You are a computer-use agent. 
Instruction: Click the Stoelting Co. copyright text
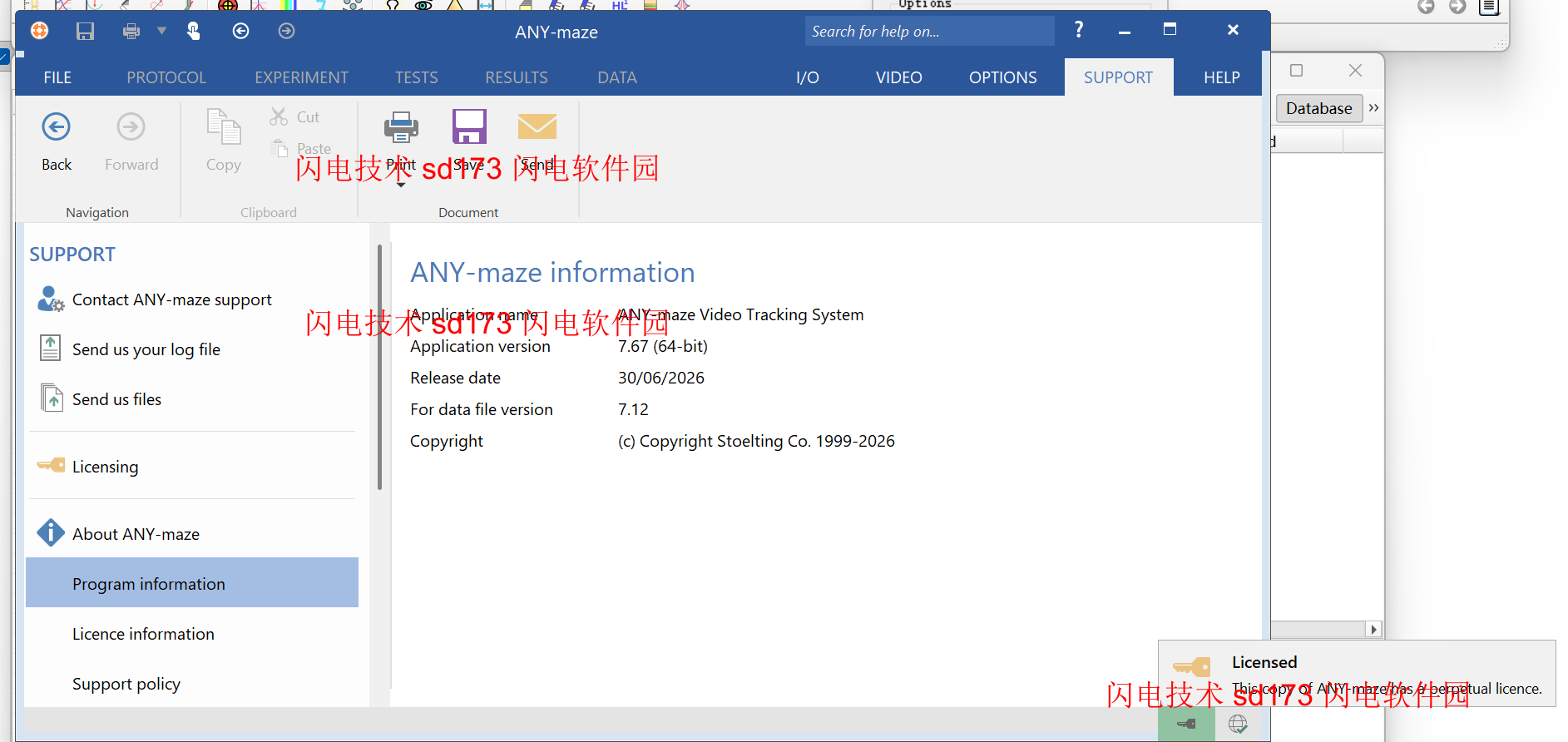(x=756, y=441)
